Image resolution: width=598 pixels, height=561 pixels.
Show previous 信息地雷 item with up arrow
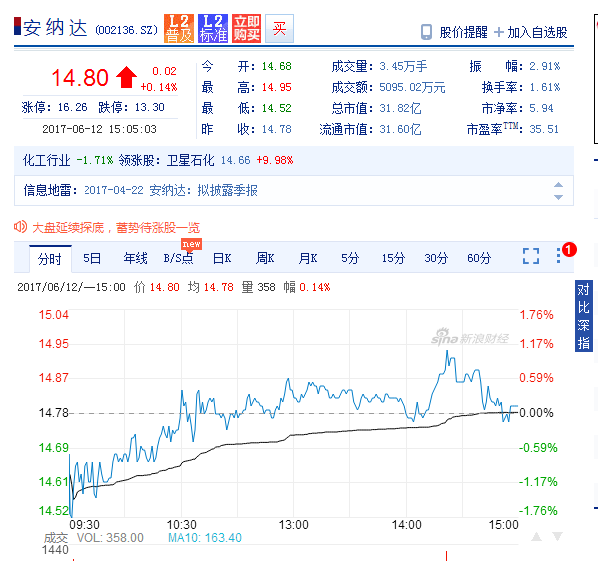(558, 185)
